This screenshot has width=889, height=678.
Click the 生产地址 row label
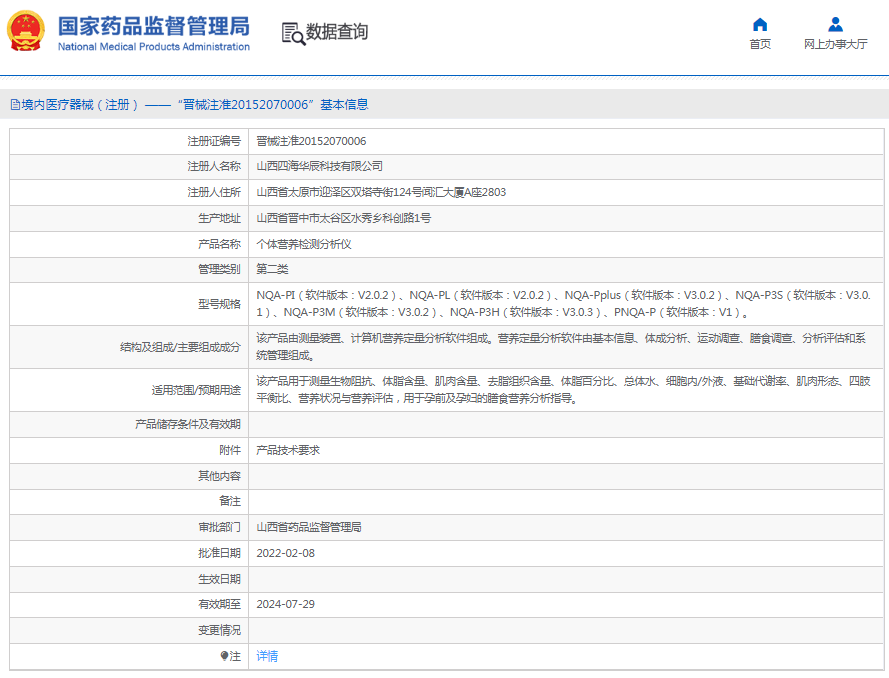click(219, 218)
